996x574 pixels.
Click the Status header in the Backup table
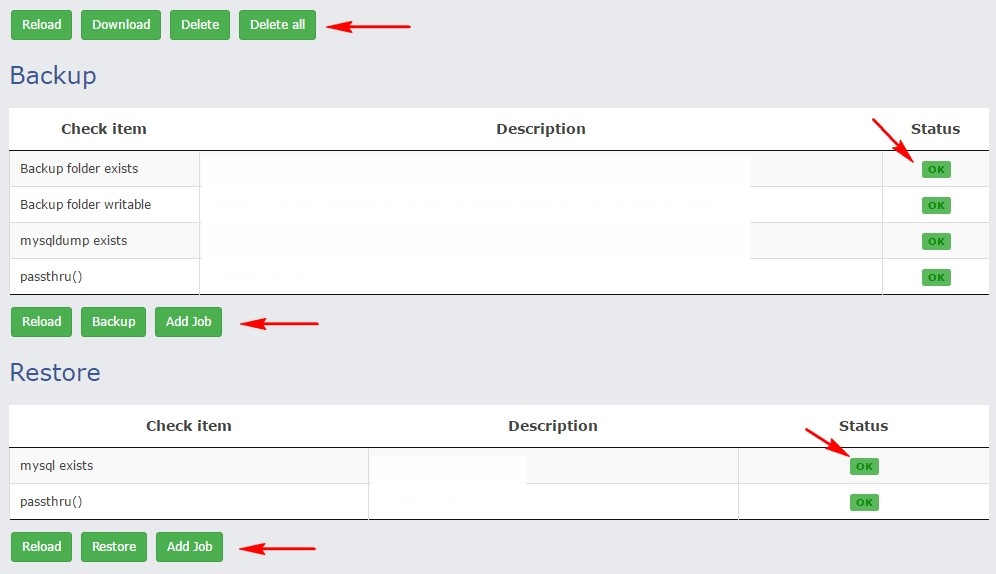tap(935, 129)
